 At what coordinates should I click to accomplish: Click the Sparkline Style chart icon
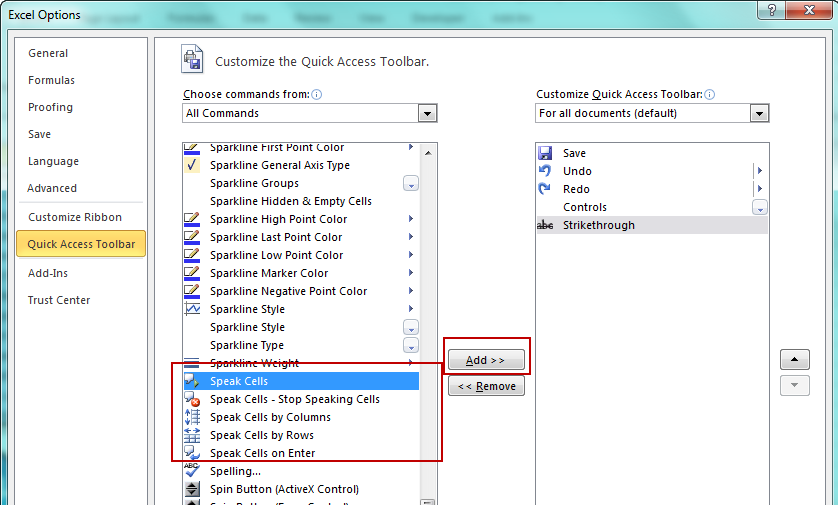192,309
